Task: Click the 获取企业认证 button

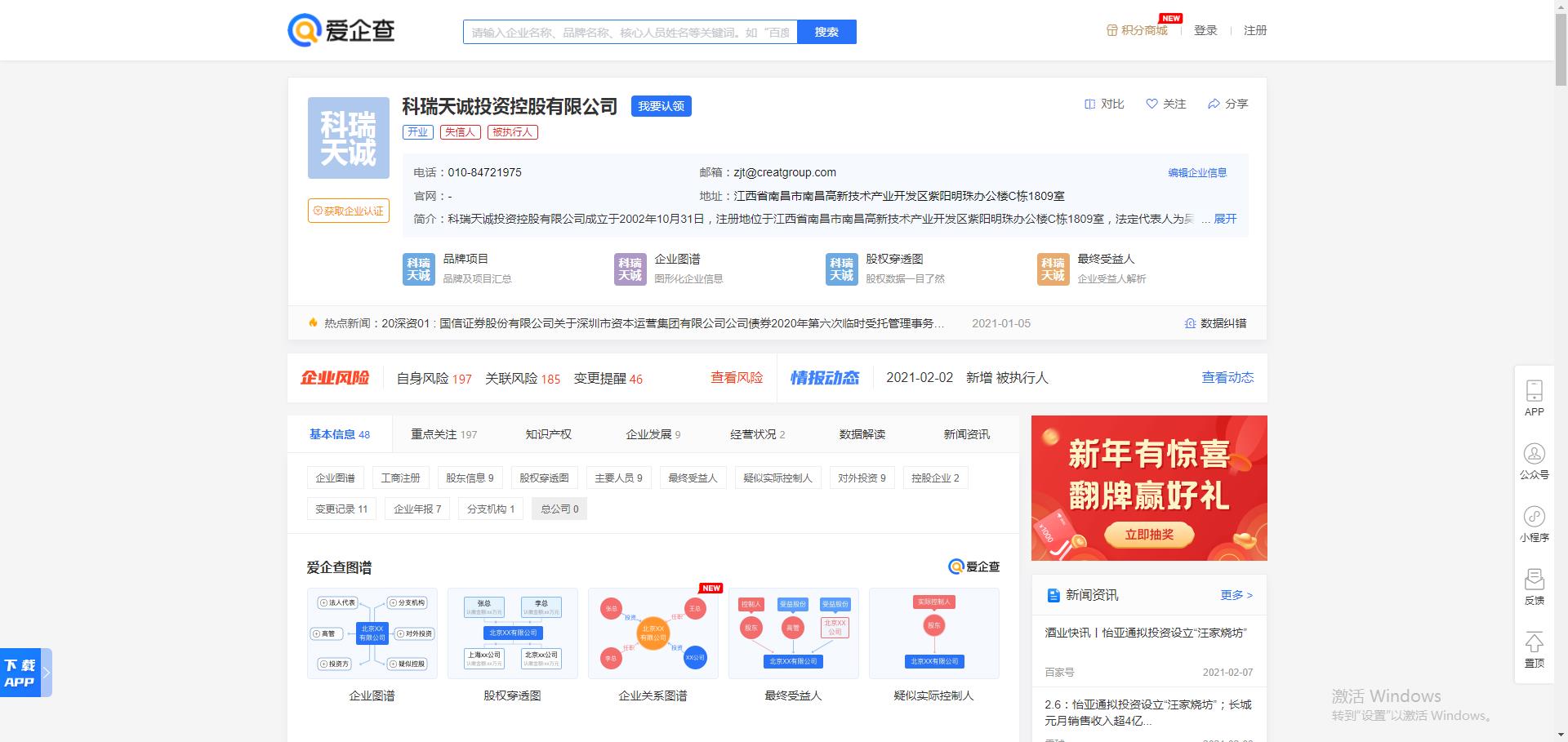Action: (x=349, y=211)
